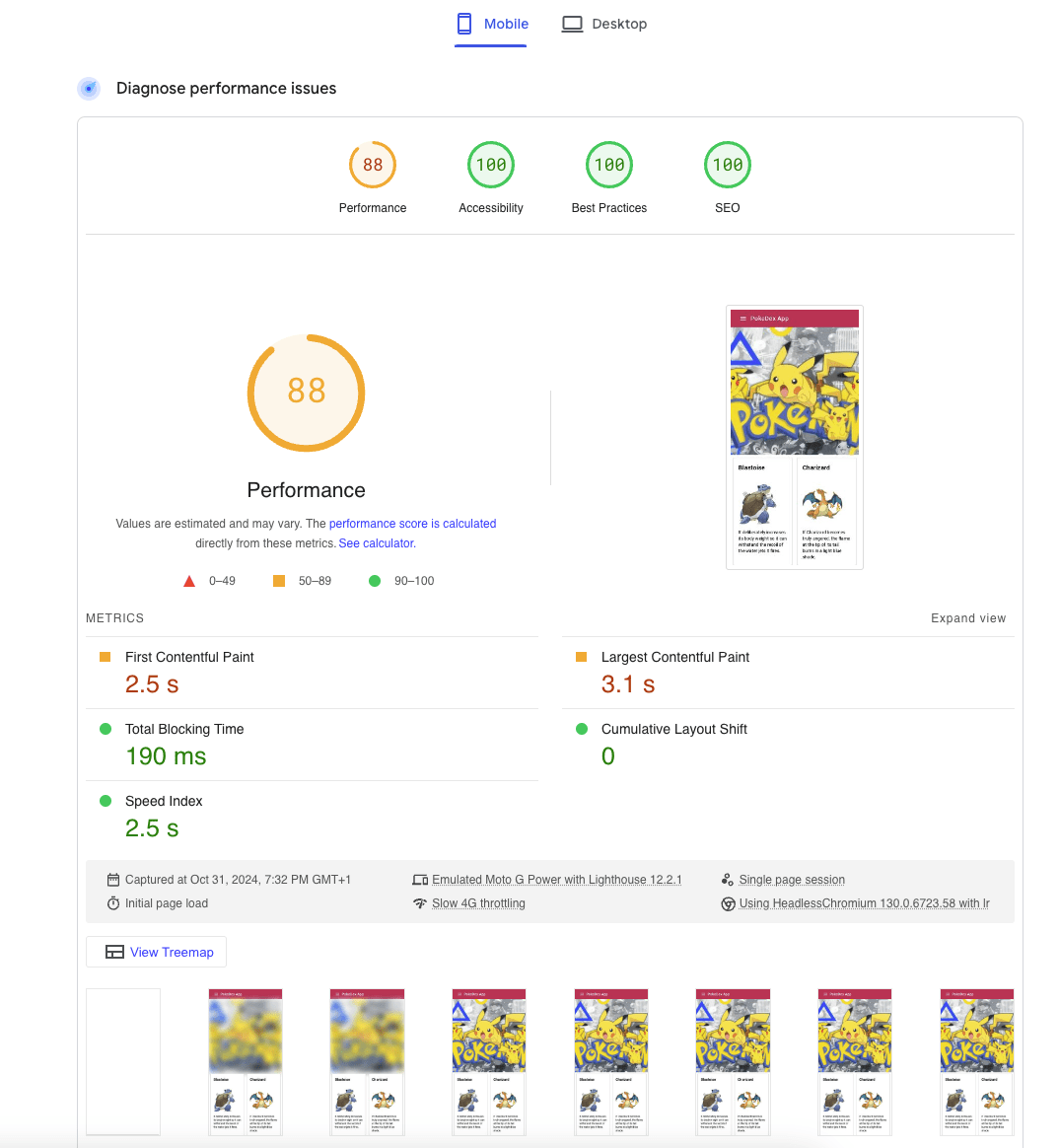The width and height of the screenshot is (1059, 1148).
Task: Click the desktop monitor icon
Action: point(572,24)
